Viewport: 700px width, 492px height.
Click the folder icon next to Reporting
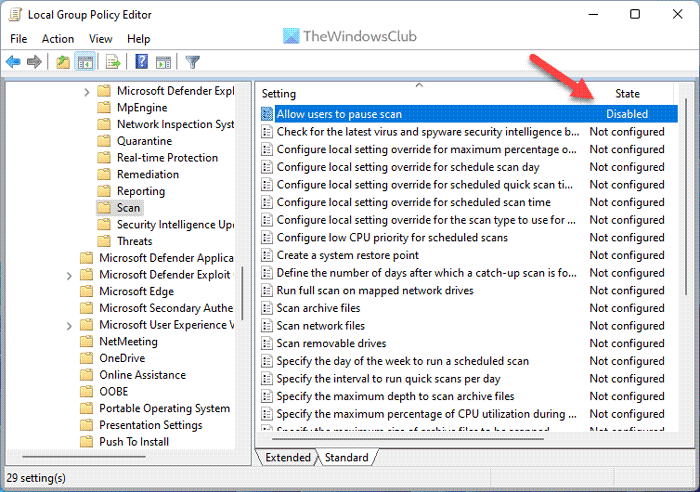tap(104, 191)
